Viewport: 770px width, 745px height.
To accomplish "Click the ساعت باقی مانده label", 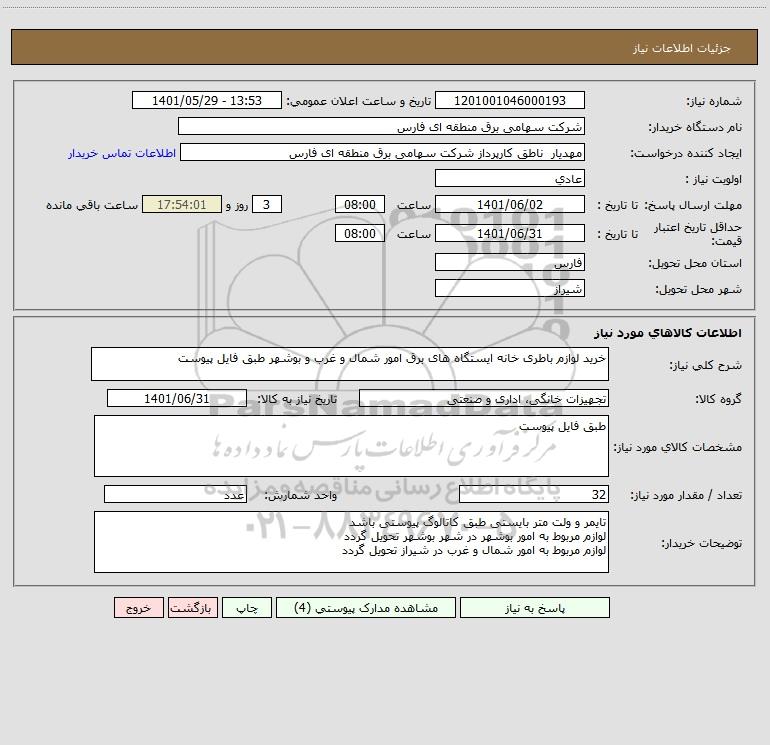I will 92,205.
